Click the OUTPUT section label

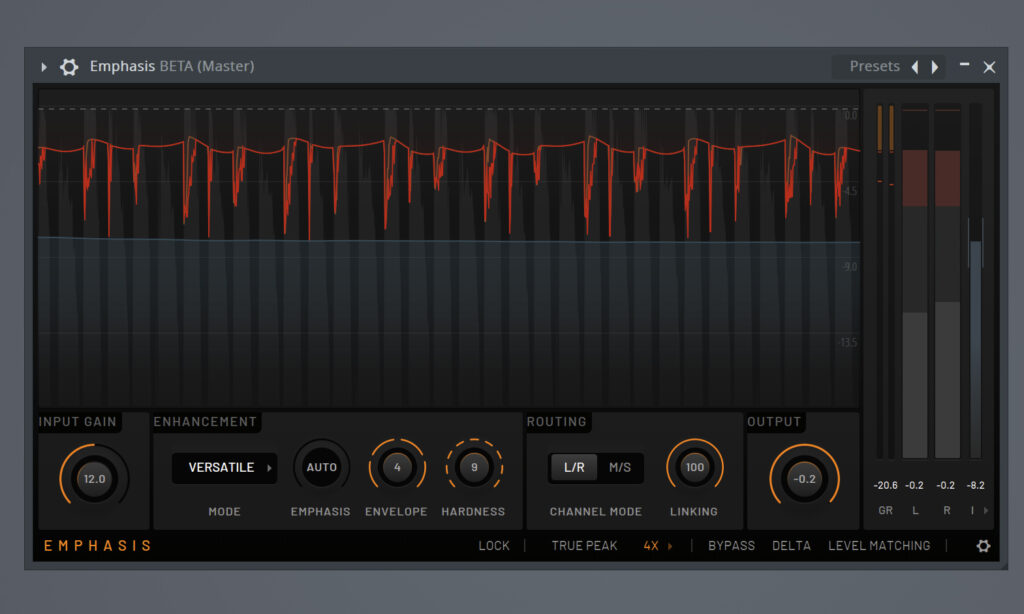774,422
